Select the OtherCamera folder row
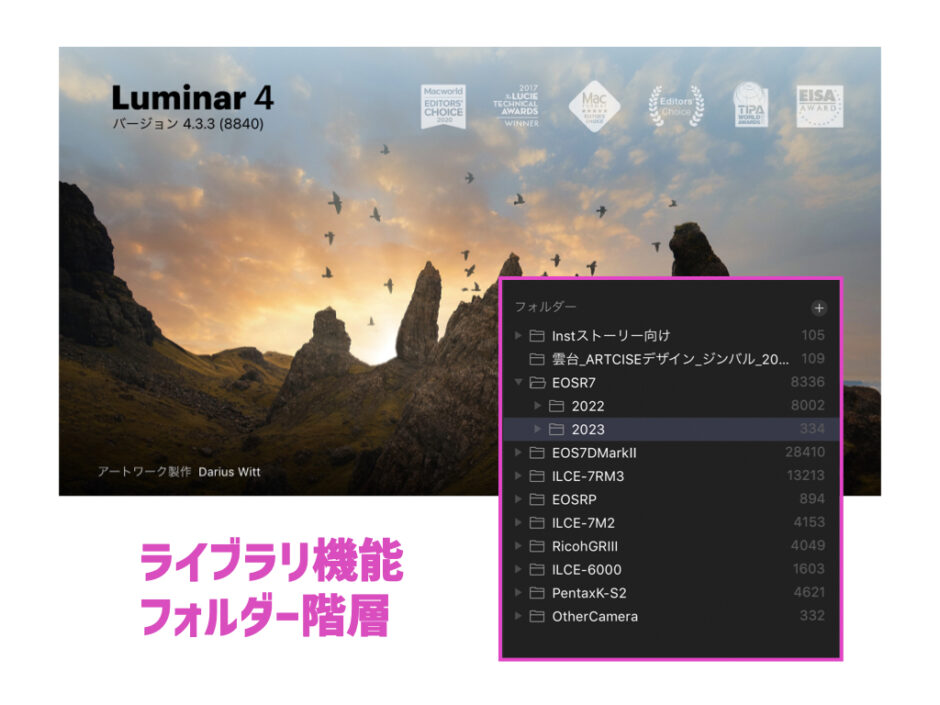This screenshot has height=705, width=940. 670,616
